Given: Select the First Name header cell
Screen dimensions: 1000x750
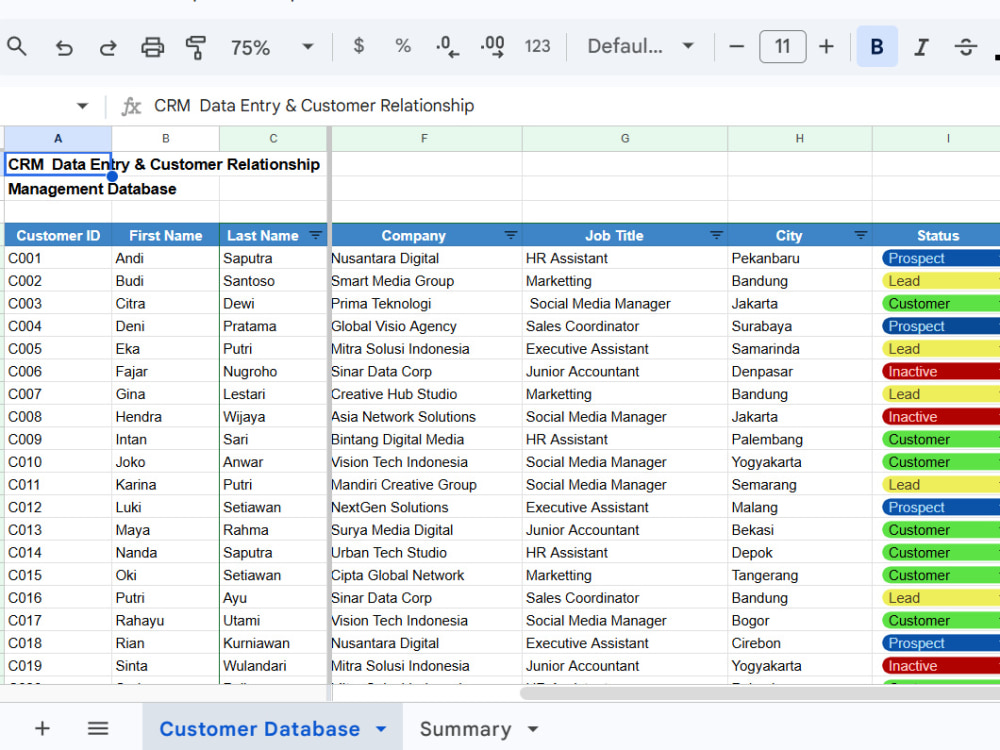Looking at the screenshot, I should (x=166, y=235).
